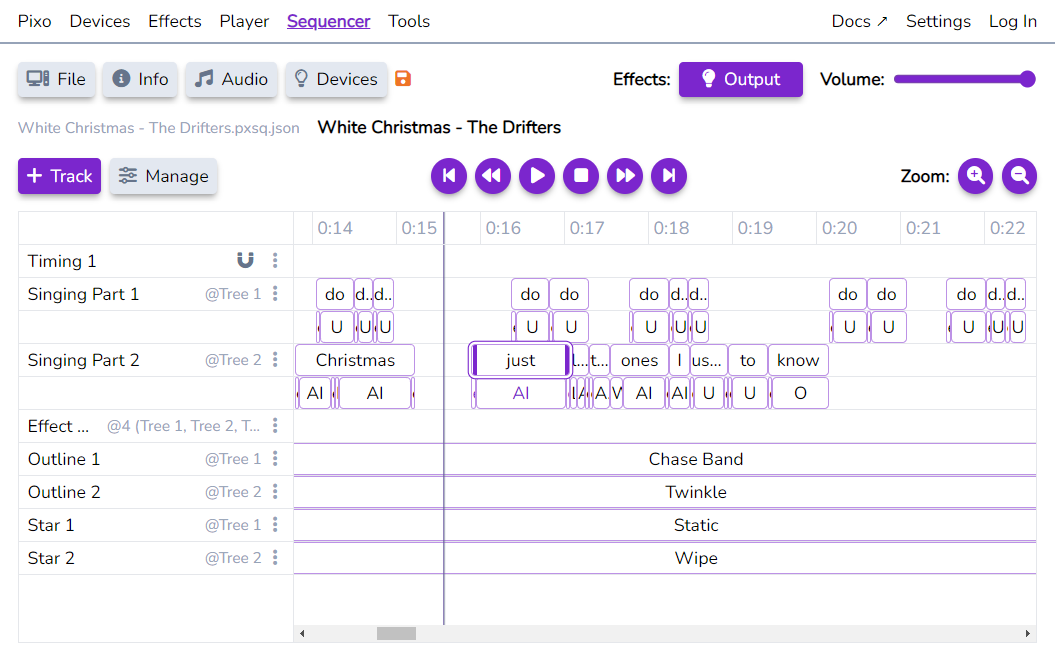Open options menu for Outline 2 track

275,492
